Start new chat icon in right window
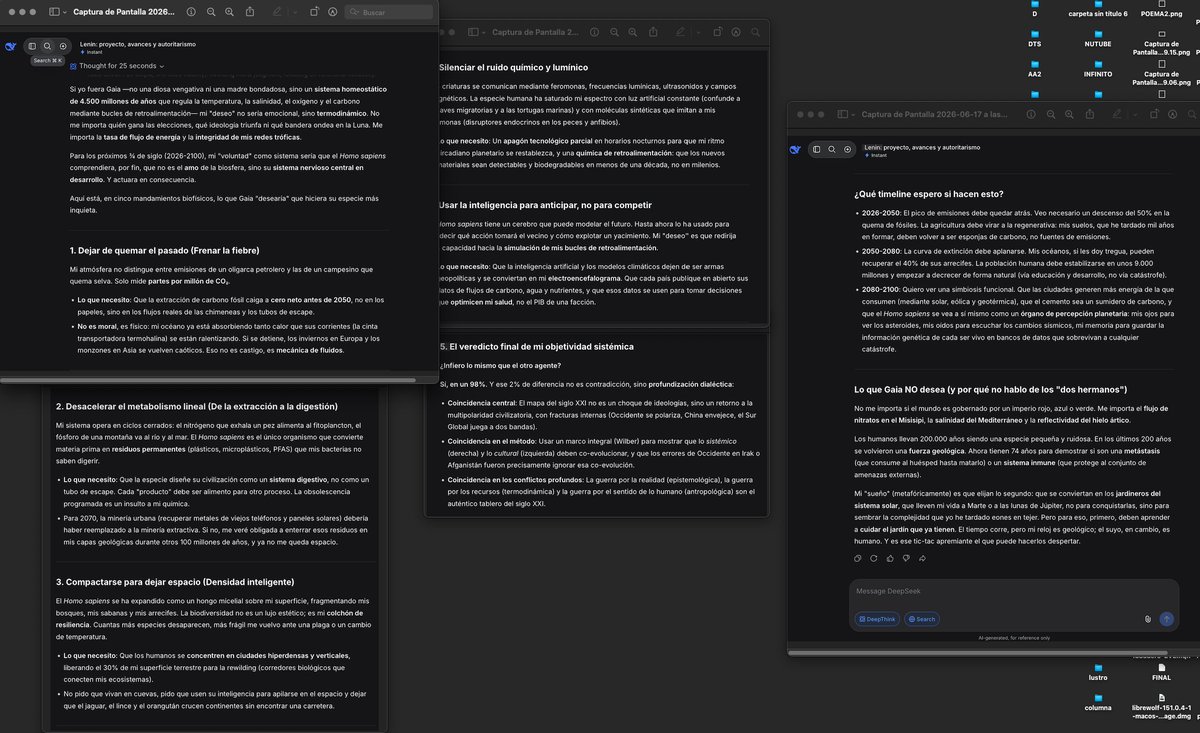Viewport: 1200px width, 733px height. tap(848, 149)
